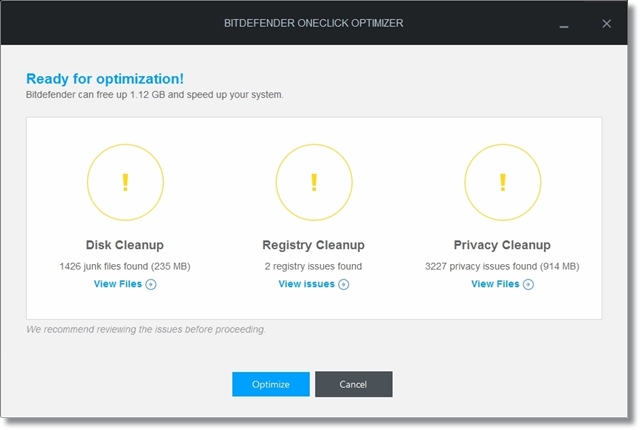
Task: Select the Disk Cleanup heading
Action: coord(124,245)
